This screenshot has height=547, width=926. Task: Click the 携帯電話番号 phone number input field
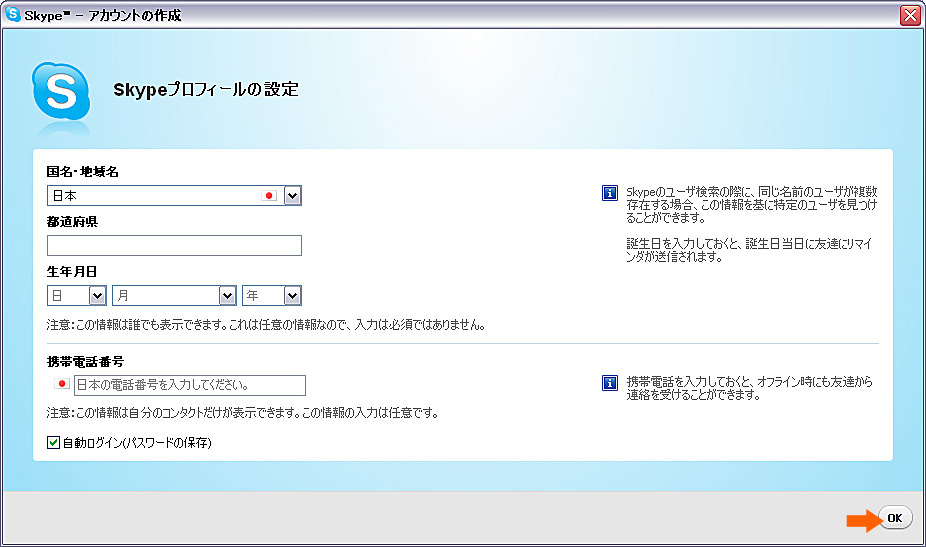pos(190,385)
